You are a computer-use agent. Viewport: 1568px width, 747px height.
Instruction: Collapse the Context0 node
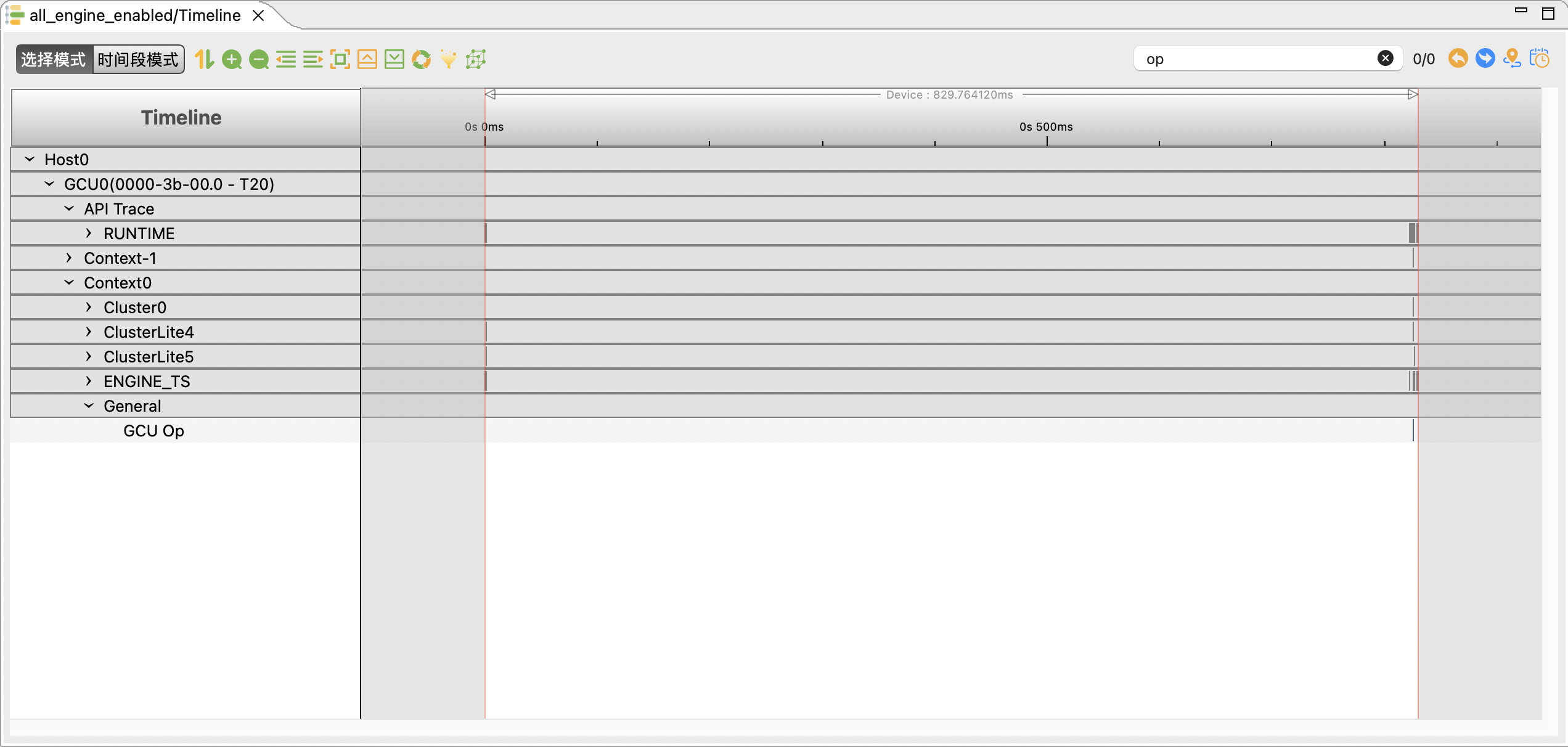69,282
